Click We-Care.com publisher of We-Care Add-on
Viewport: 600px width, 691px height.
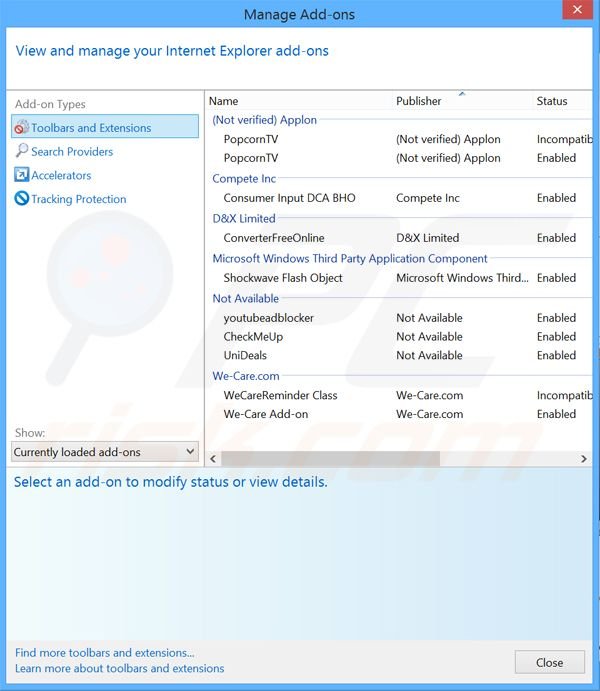click(x=429, y=414)
